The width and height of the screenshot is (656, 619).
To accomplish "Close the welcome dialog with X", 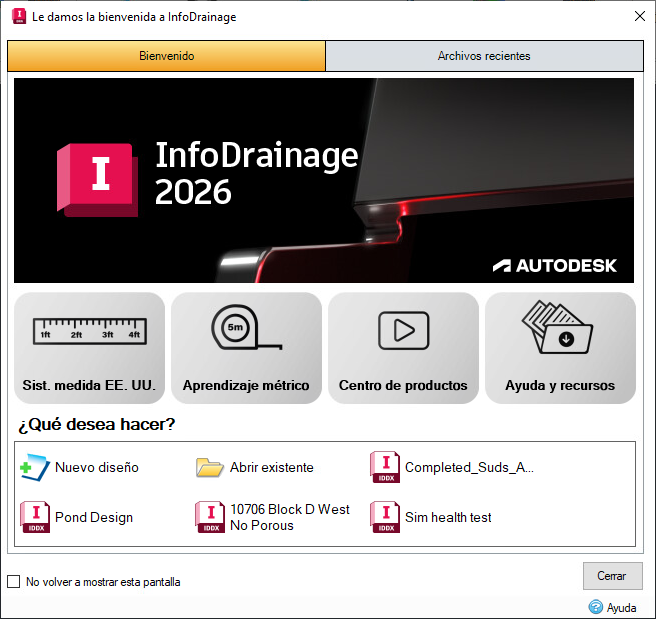I will coord(640,16).
